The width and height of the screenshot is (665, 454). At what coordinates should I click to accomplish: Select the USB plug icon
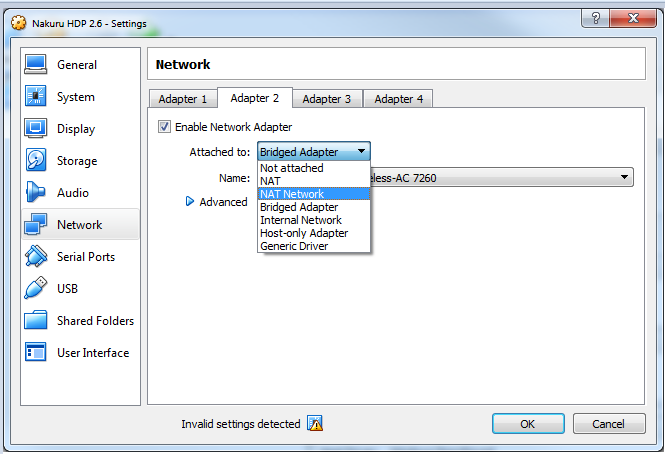click(36, 288)
